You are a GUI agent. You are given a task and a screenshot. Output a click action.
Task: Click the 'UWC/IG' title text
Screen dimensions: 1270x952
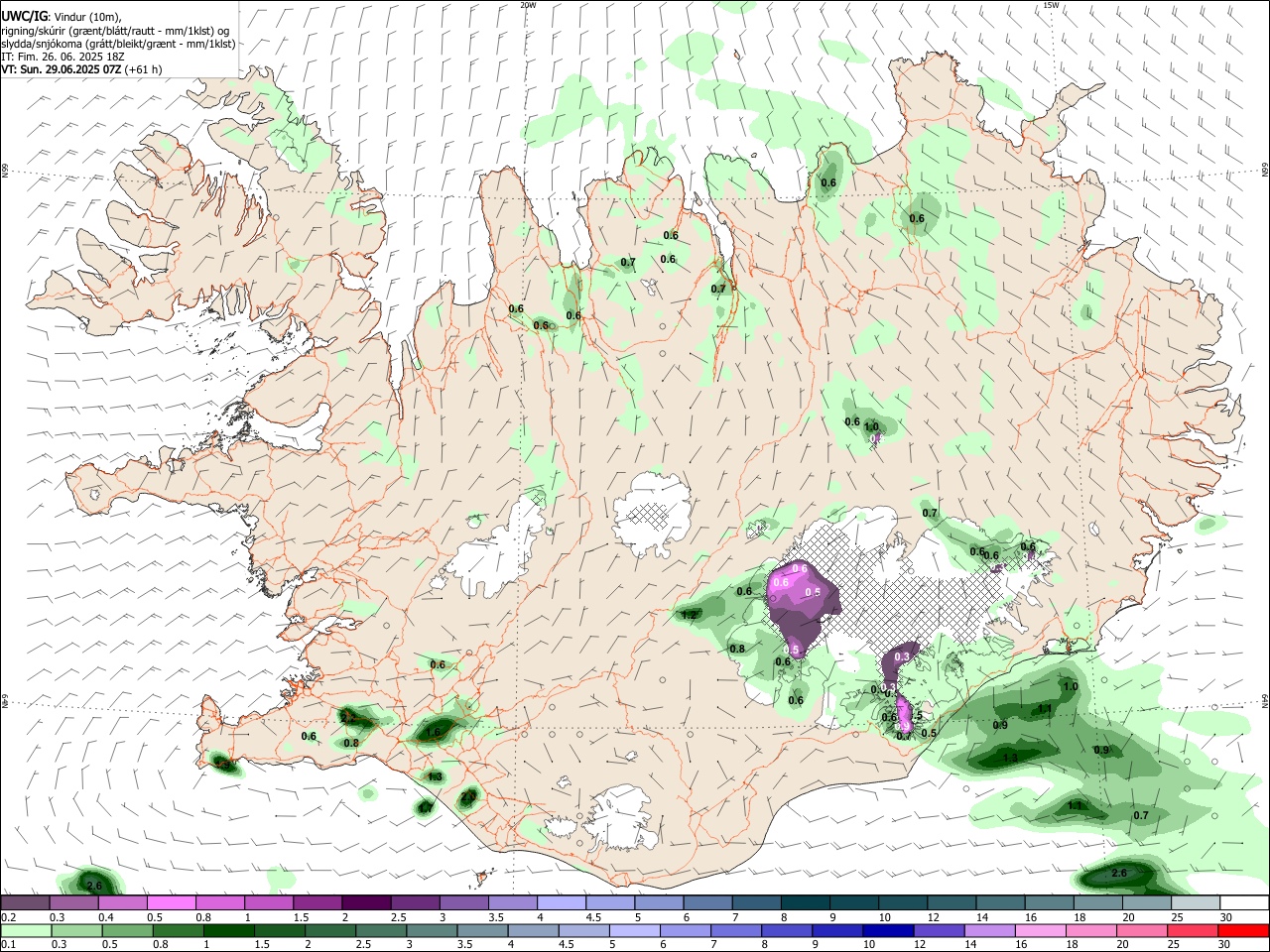point(23,16)
